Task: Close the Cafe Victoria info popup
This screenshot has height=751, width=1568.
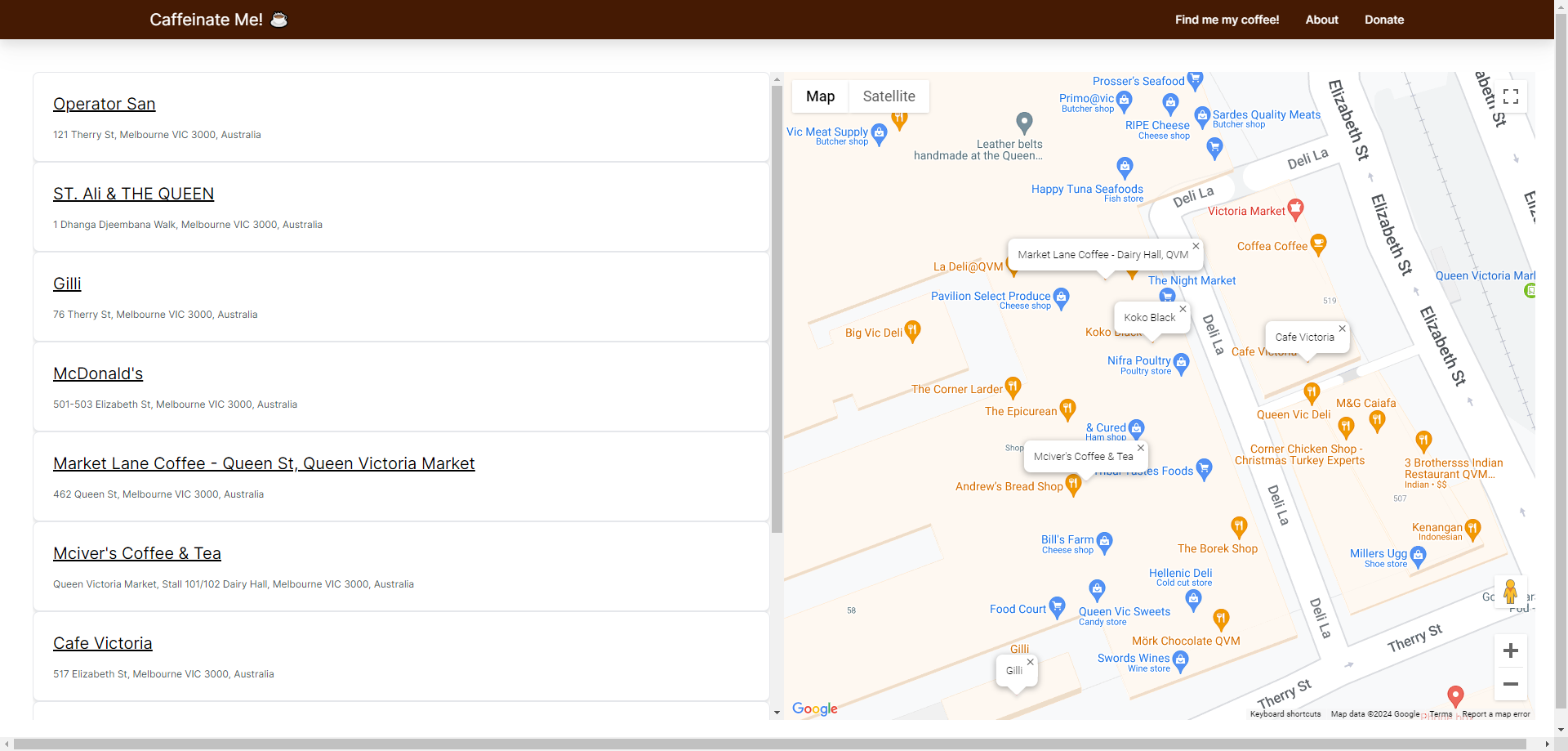Action: pos(1342,329)
